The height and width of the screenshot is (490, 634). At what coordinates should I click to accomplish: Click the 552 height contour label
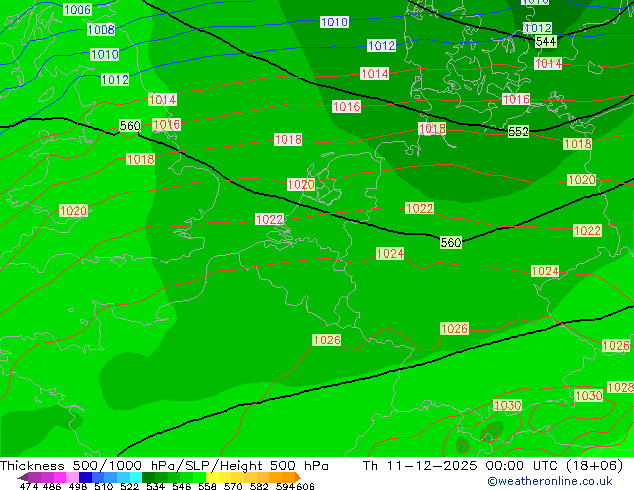pos(518,131)
